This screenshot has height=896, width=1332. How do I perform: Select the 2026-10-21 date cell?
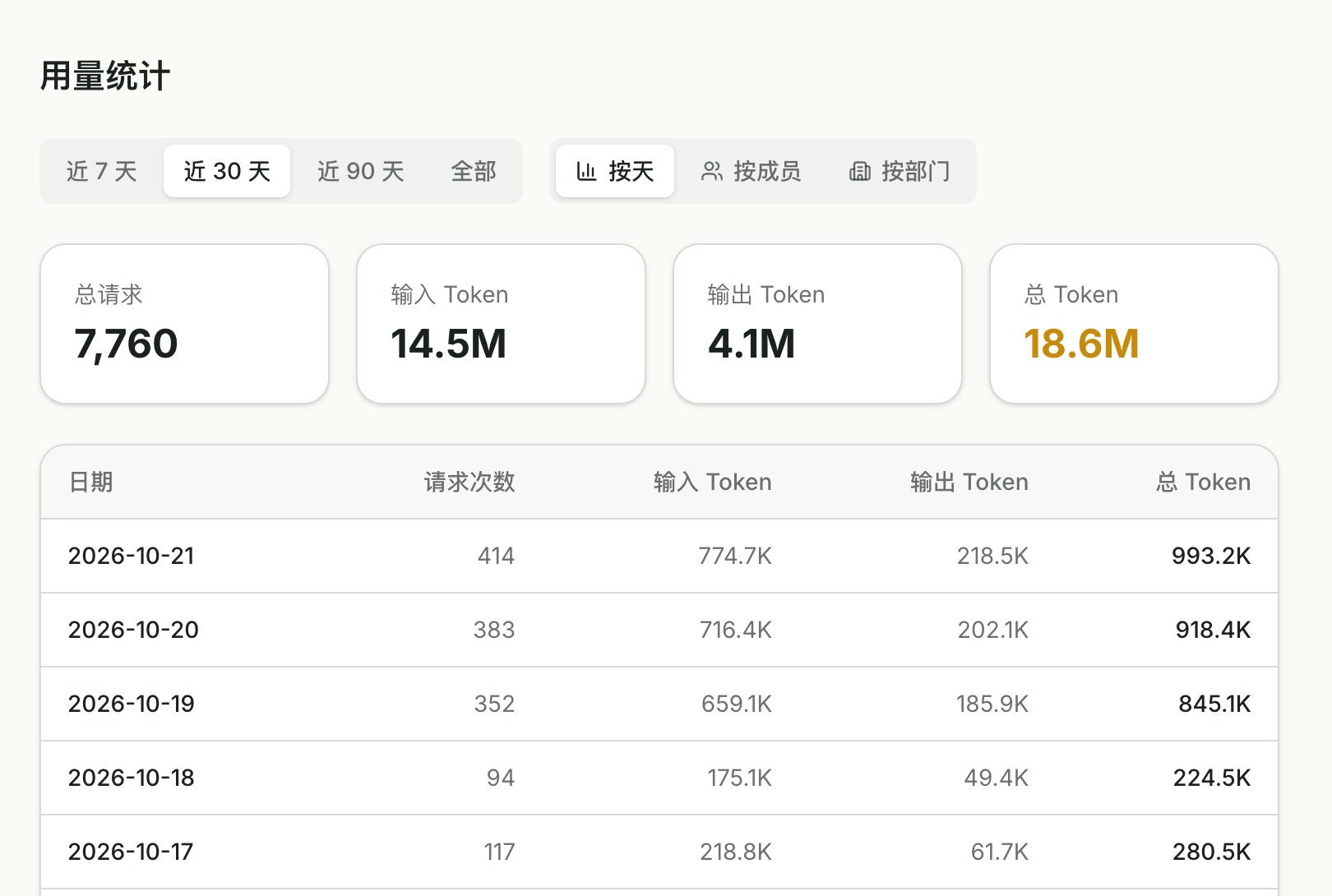click(132, 556)
